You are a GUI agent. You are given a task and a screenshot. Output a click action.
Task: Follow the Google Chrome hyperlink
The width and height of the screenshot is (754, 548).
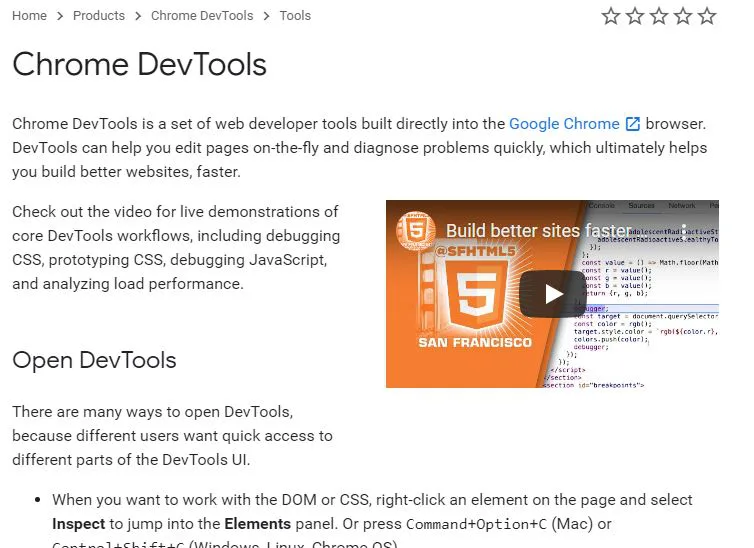(x=564, y=124)
